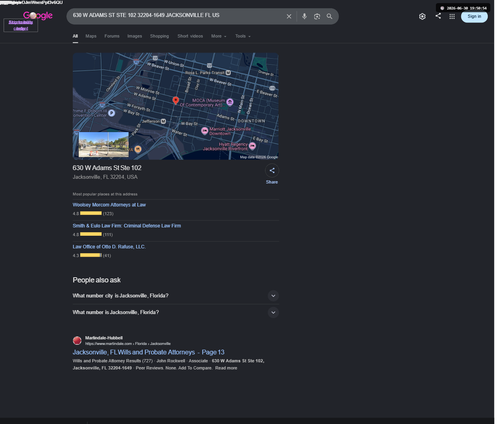Screen dimensions: 500x424
Task: Click the parking marker on the map
Action: pos(112,113)
